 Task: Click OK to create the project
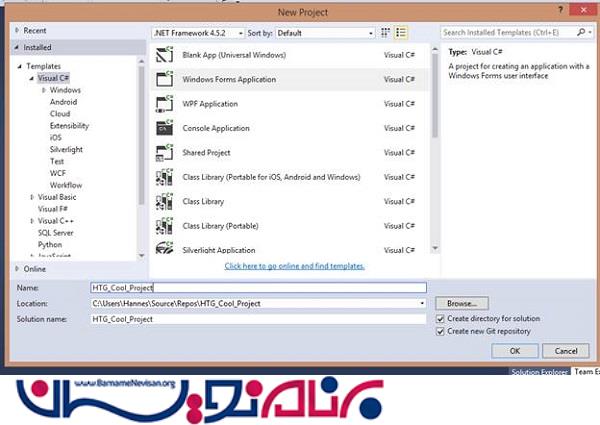point(515,351)
